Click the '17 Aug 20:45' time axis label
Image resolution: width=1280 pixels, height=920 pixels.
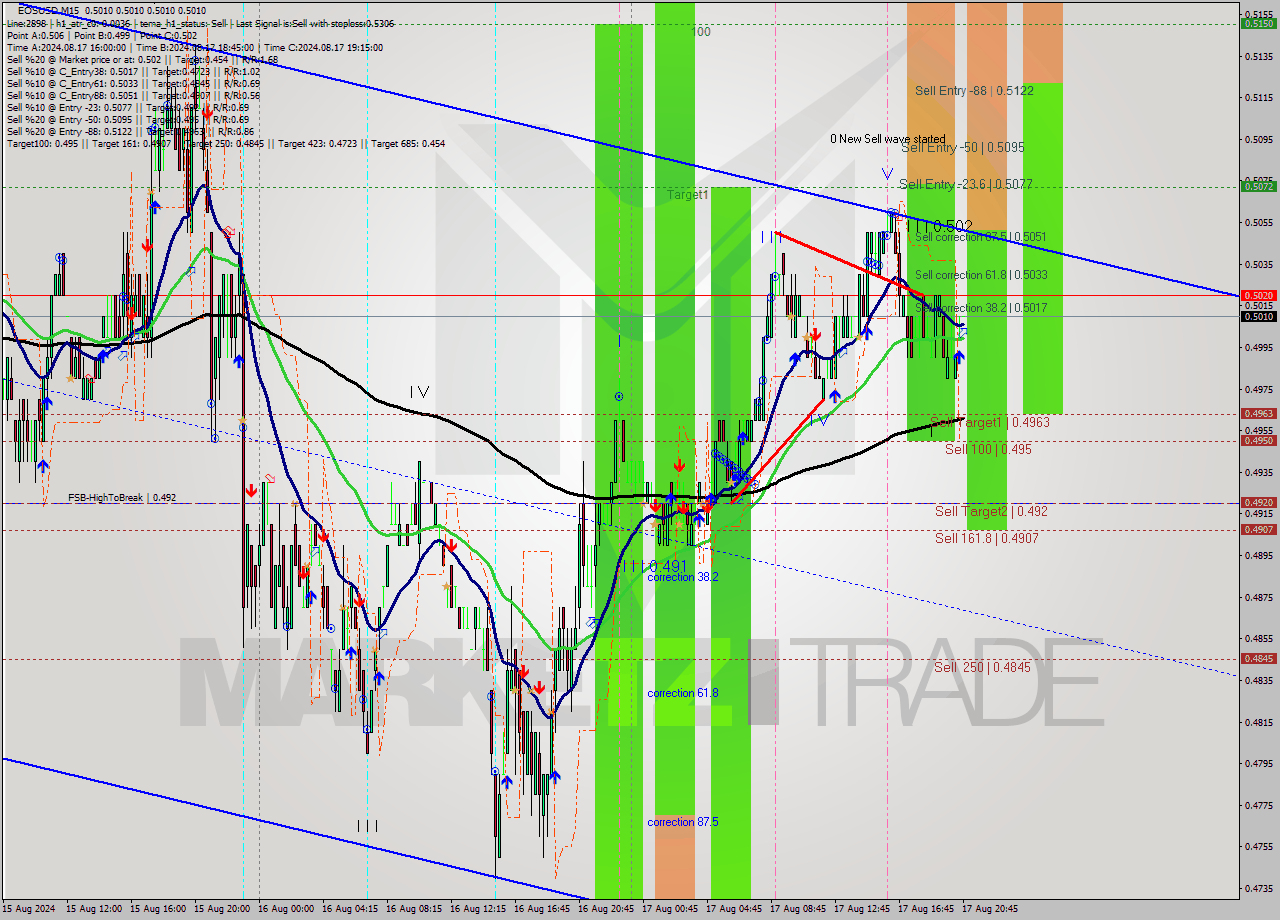[x=990, y=909]
